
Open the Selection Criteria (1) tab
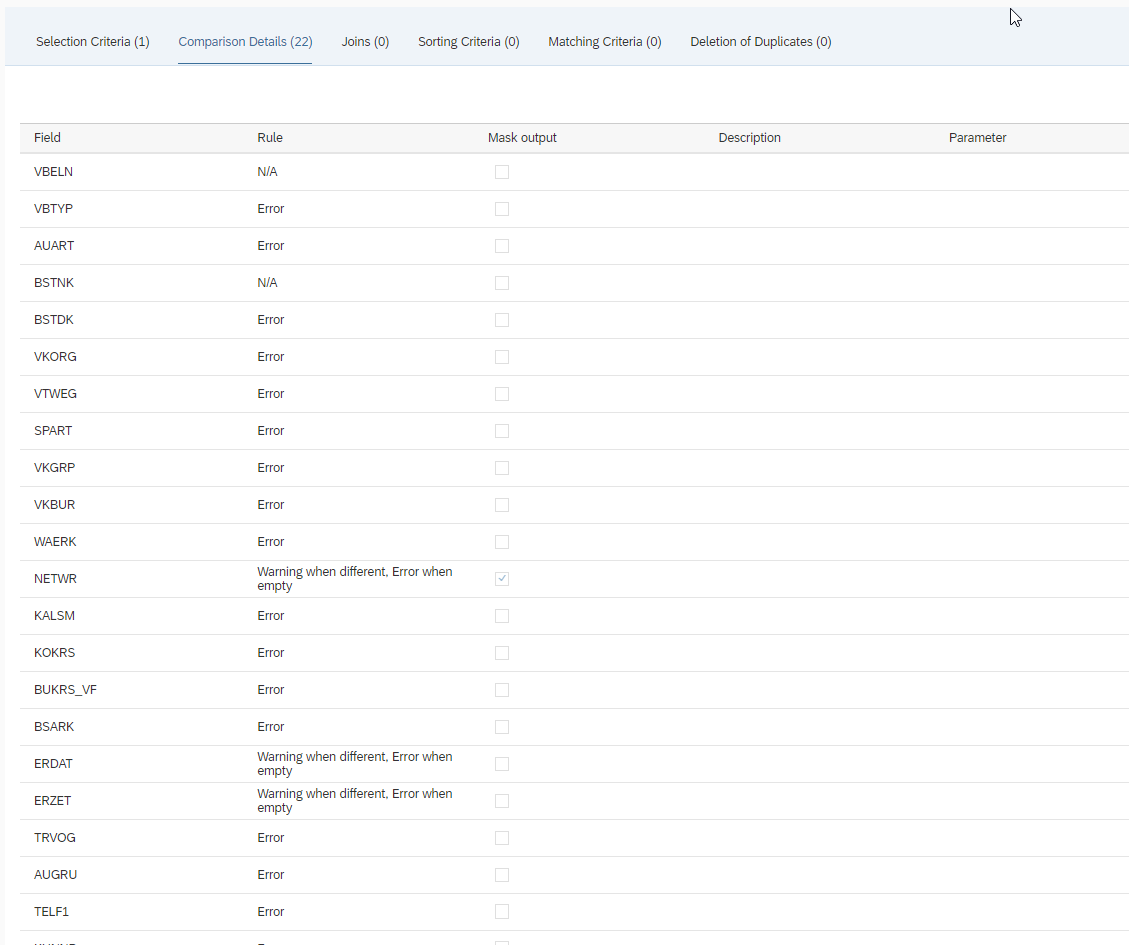[92, 42]
